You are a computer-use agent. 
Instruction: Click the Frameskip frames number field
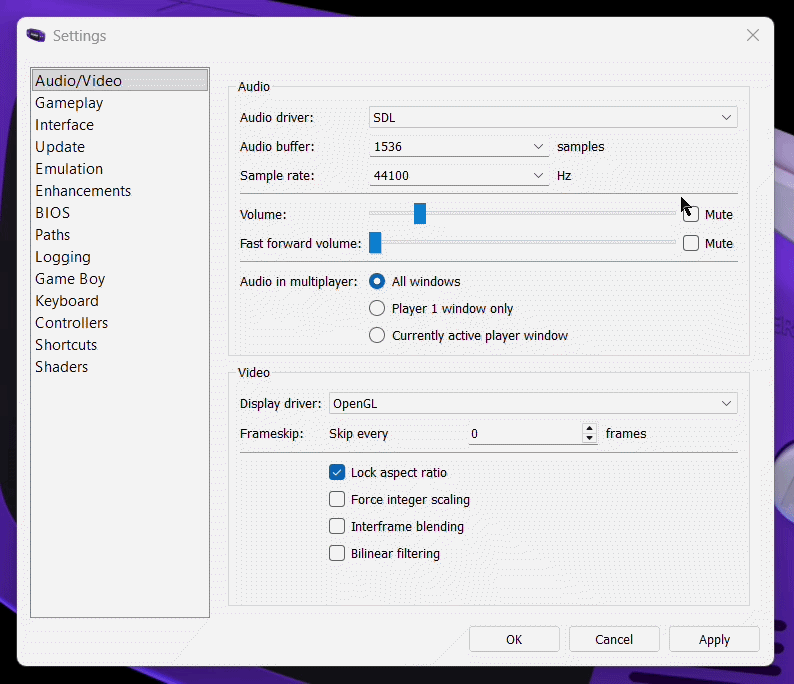pyautogui.click(x=526, y=433)
